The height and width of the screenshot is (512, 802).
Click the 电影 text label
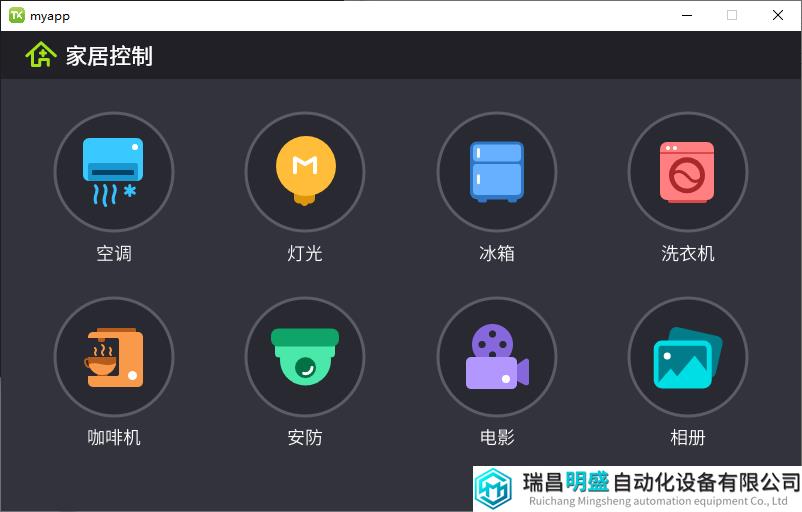pyautogui.click(x=497, y=438)
